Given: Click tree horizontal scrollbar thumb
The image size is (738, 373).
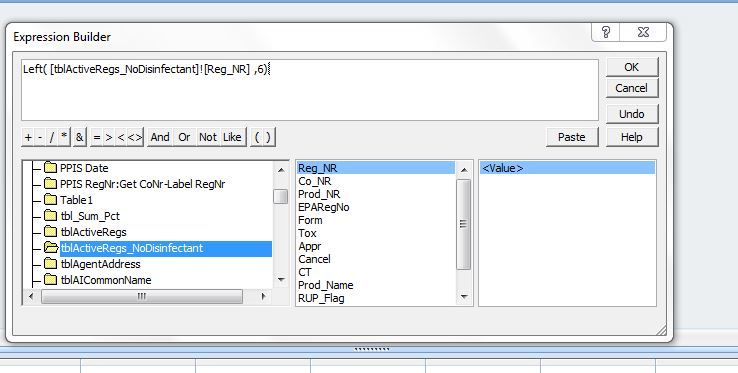Looking at the screenshot, I should pos(142,296).
